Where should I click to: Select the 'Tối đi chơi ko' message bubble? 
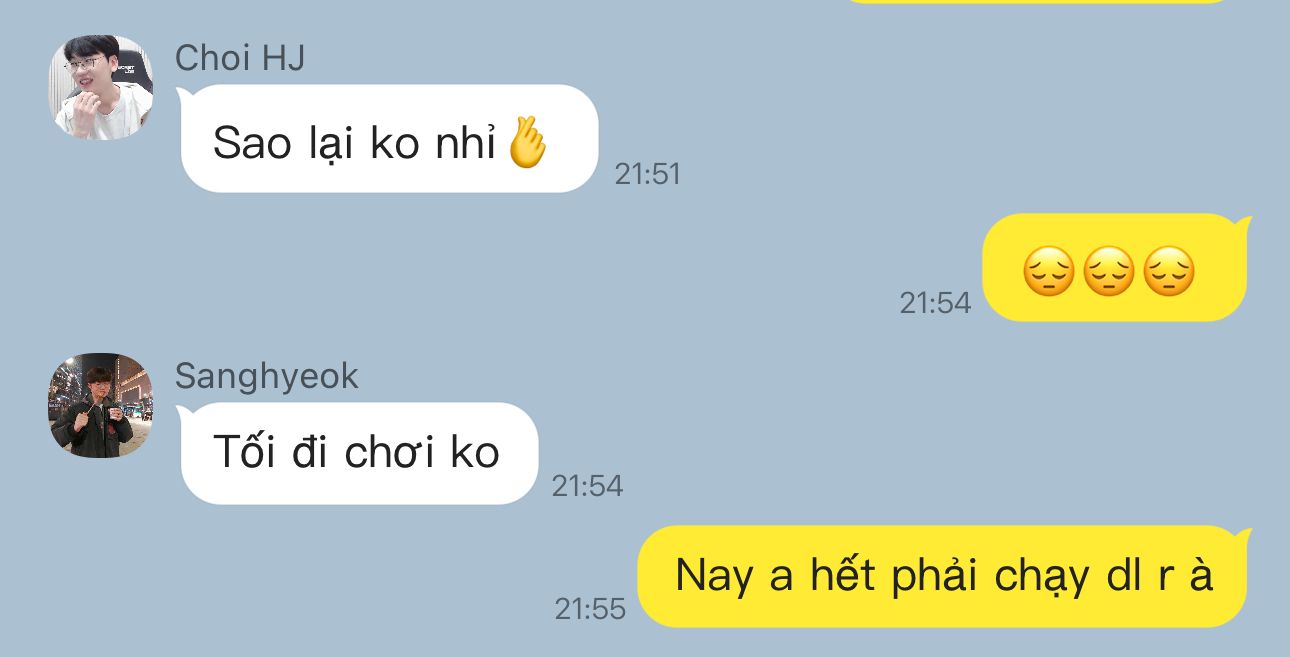[x=357, y=453]
